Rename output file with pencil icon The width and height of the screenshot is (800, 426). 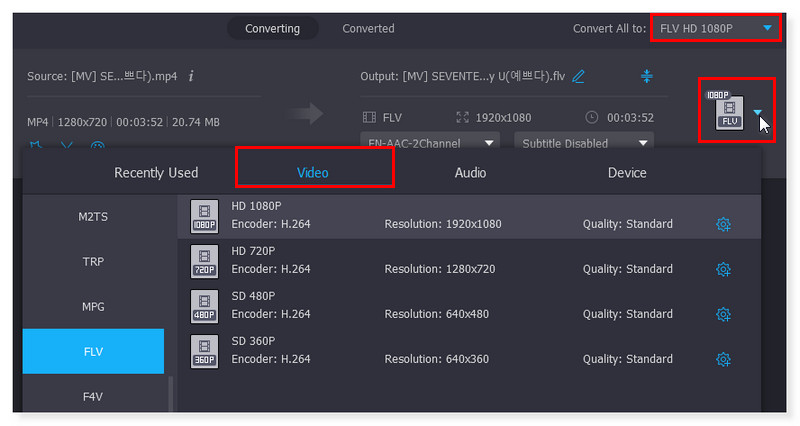point(578,76)
